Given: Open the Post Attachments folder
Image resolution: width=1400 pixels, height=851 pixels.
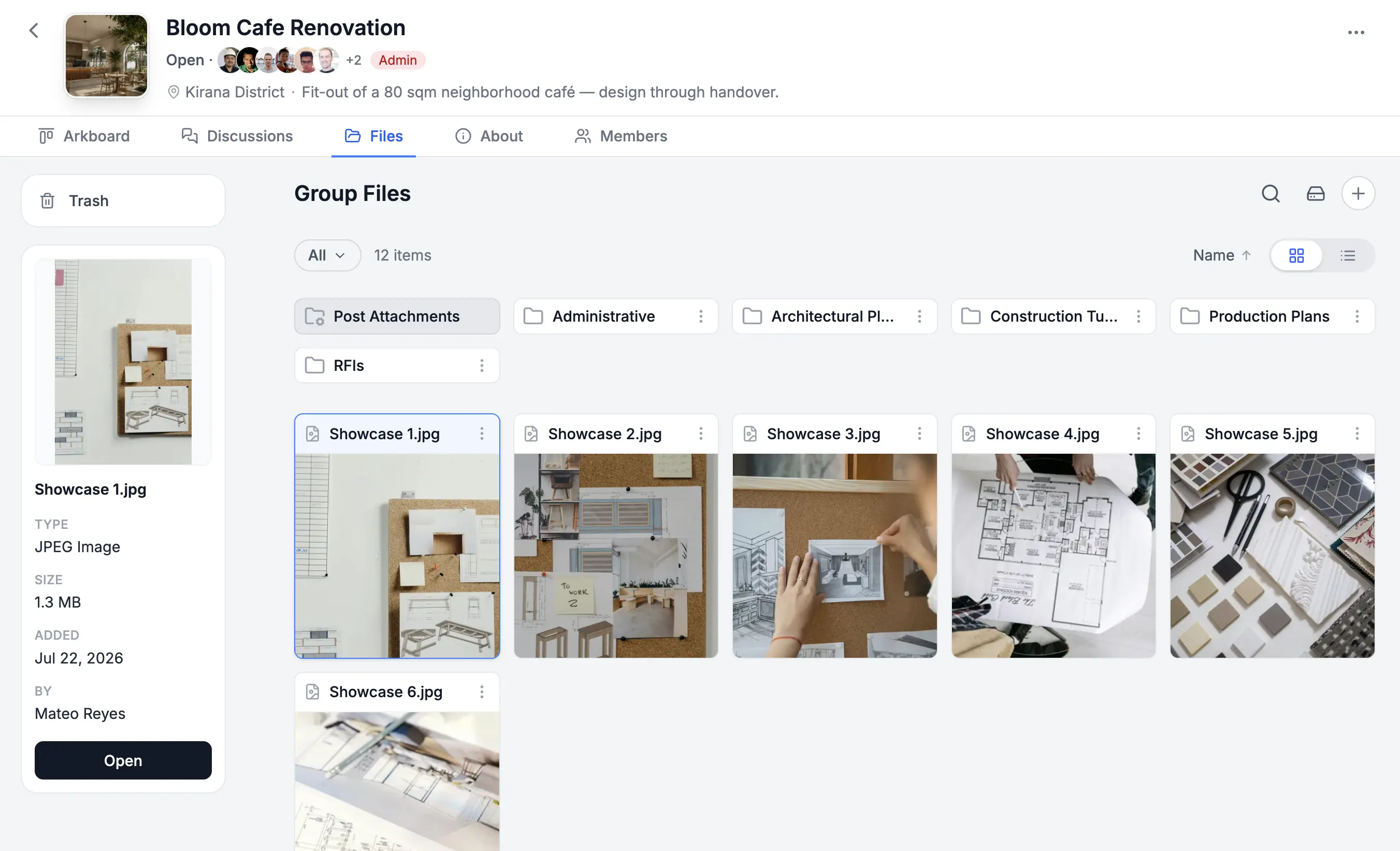Looking at the screenshot, I should pyautogui.click(x=397, y=316).
